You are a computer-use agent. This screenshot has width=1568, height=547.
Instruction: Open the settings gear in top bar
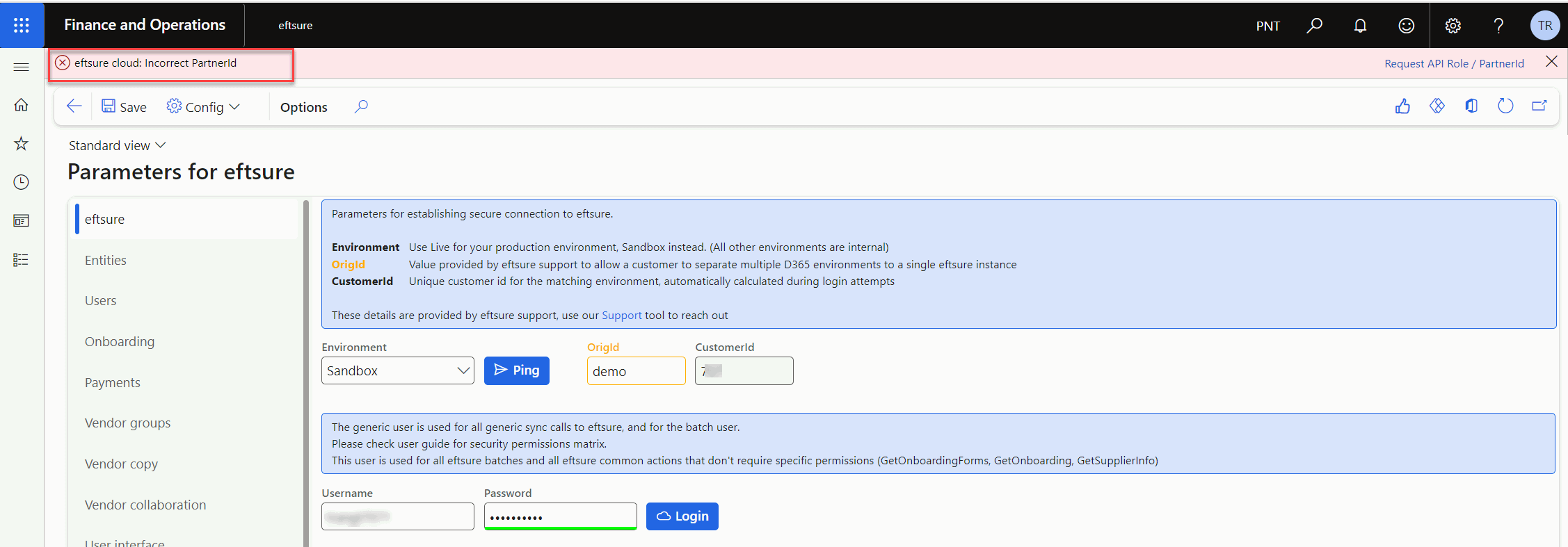(1453, 26)
